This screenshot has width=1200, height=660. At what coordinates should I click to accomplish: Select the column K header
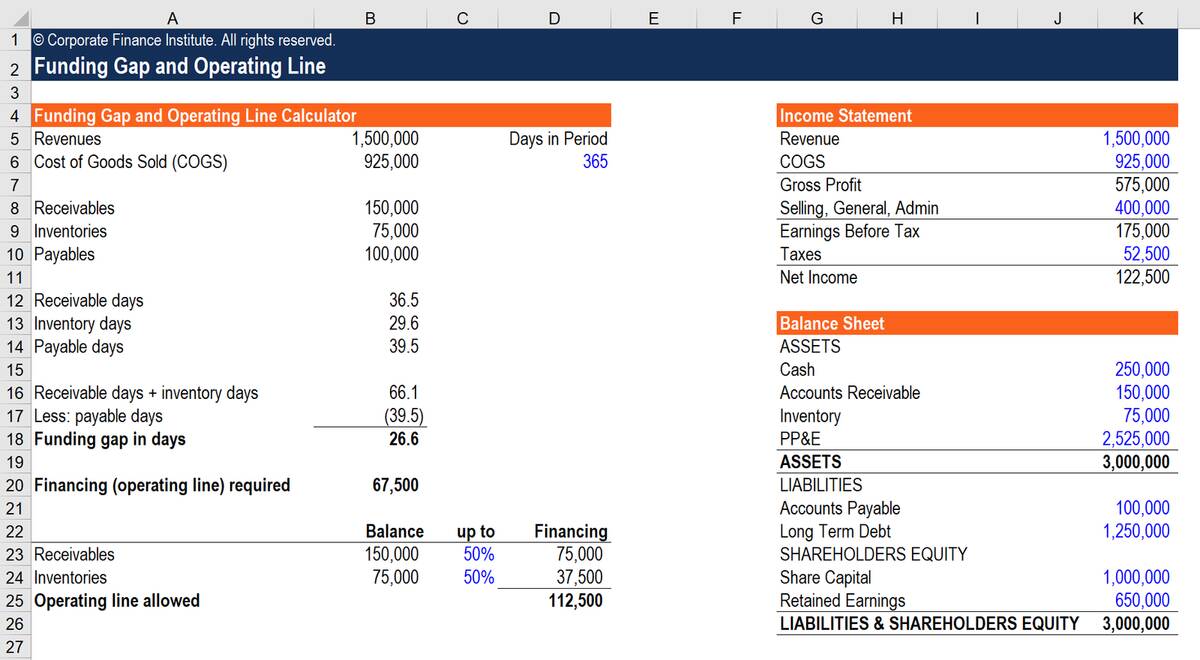point(1137,15)
